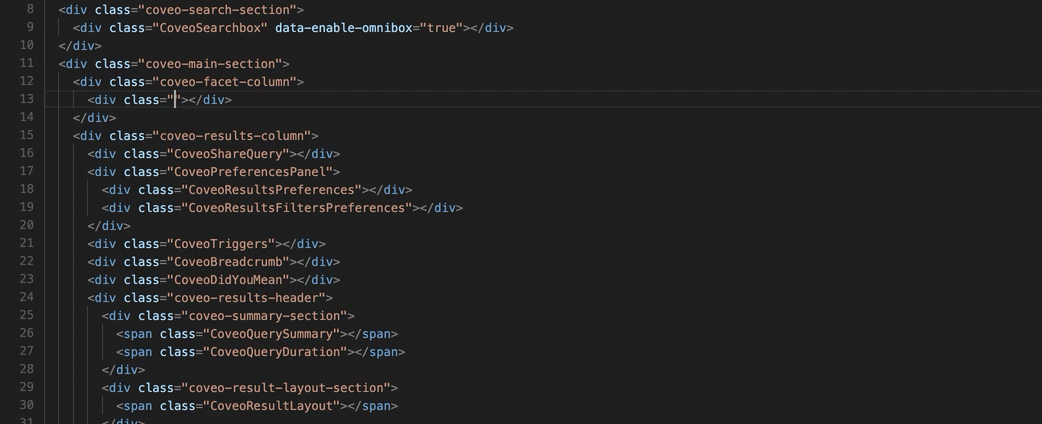Click the "CoveoShareQuery" class name
Screen dimensions: 1042x424
228,154
